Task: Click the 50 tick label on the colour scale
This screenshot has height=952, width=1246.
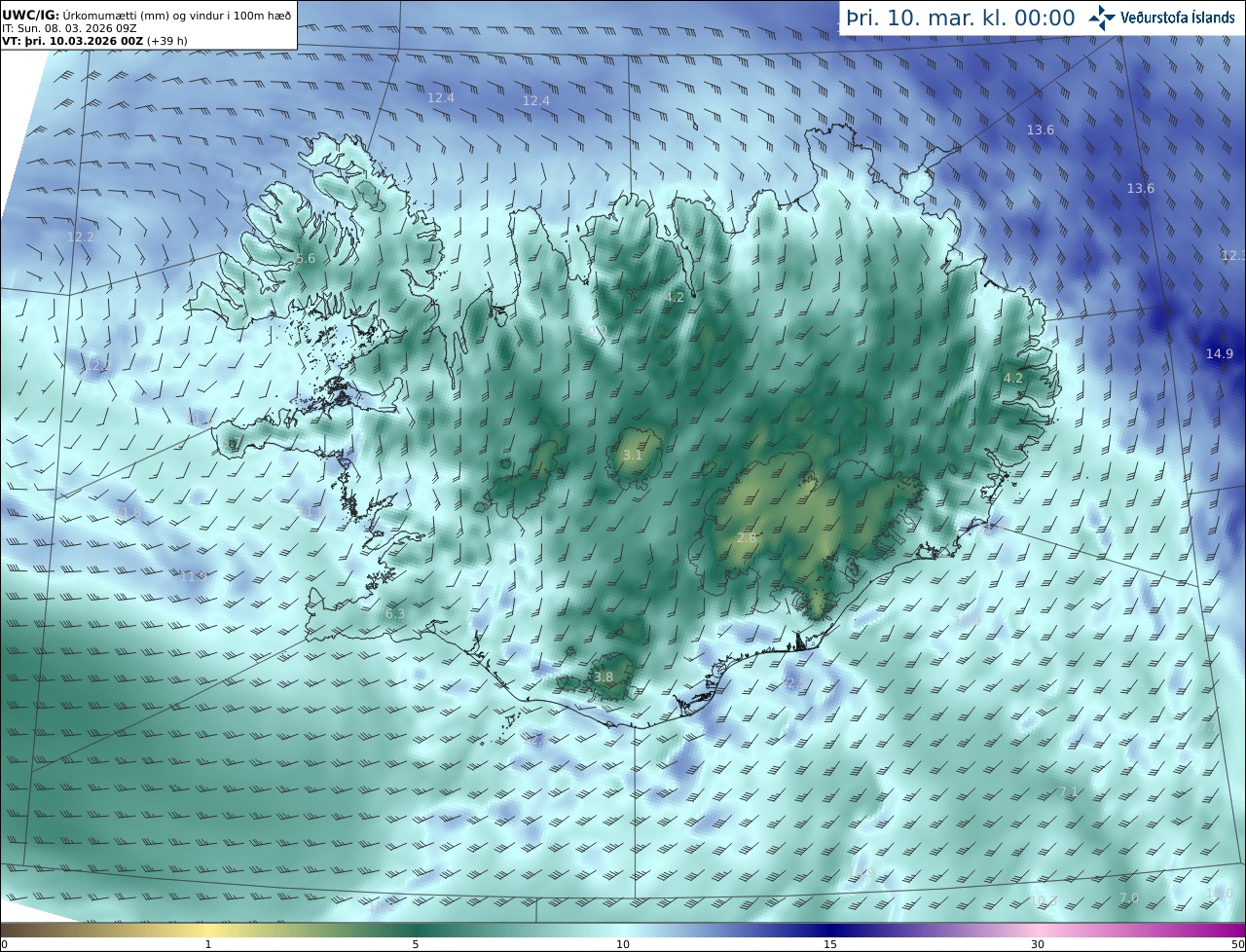Action: click(x=1237, y=944)
